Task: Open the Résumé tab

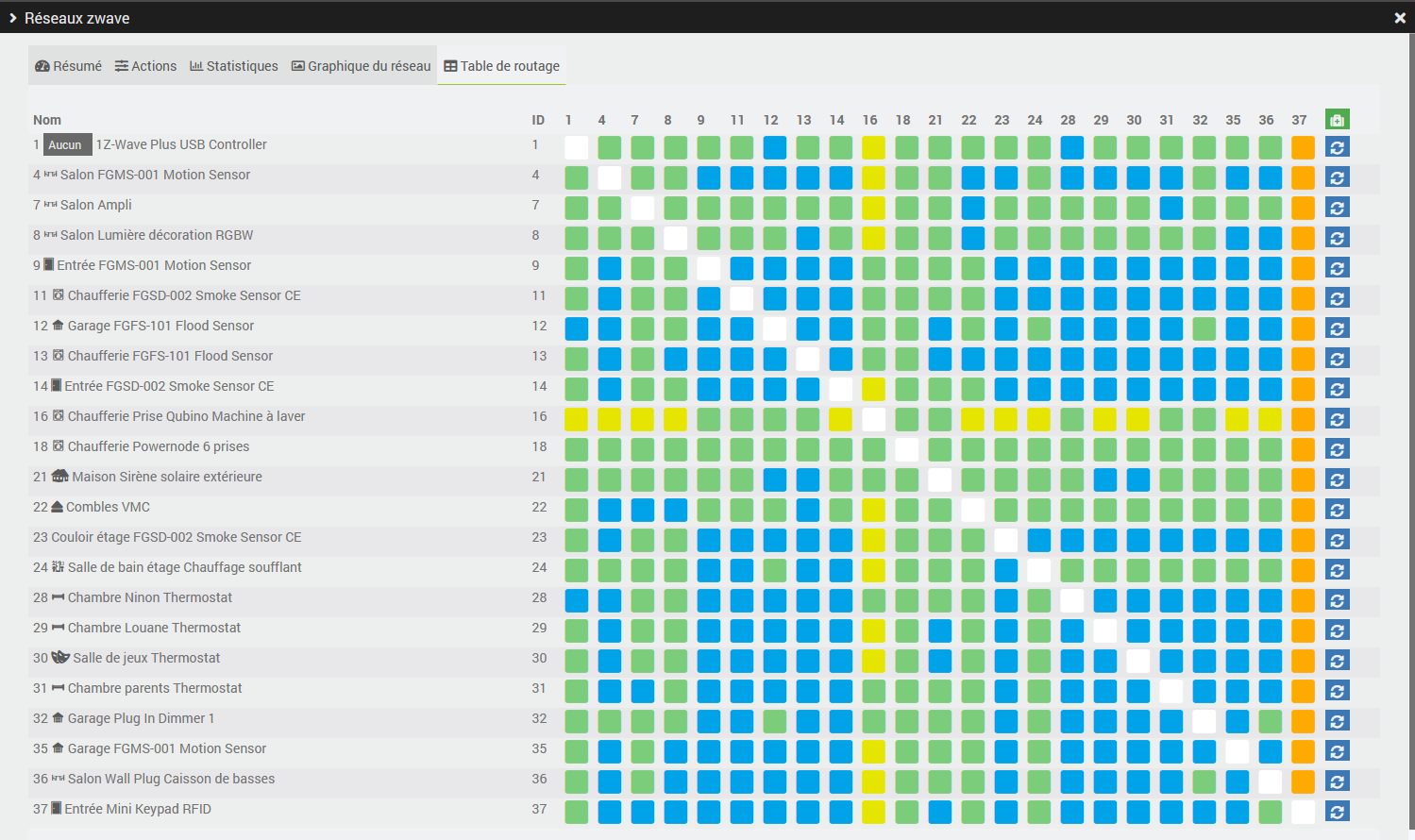Action: pyautogui.click(x=68, y=66)
